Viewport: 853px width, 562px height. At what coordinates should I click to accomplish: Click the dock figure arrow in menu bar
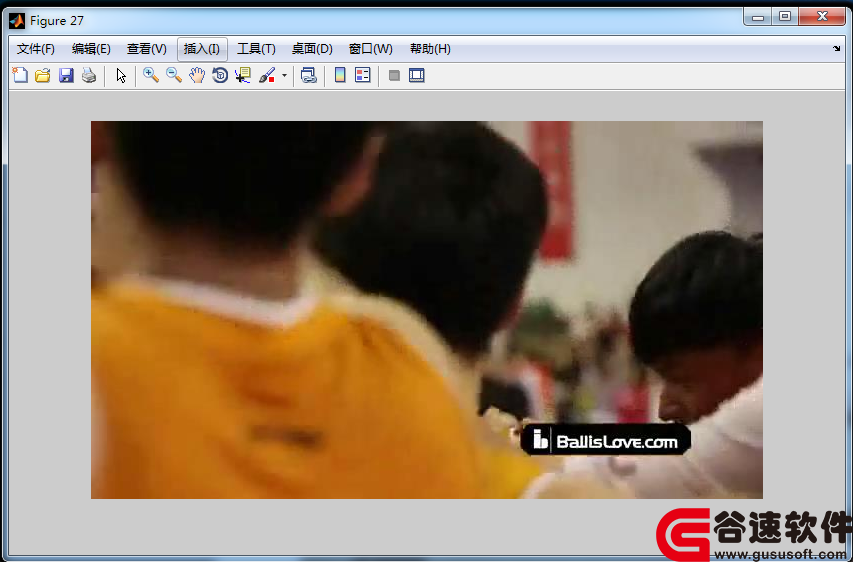(836, 48)
